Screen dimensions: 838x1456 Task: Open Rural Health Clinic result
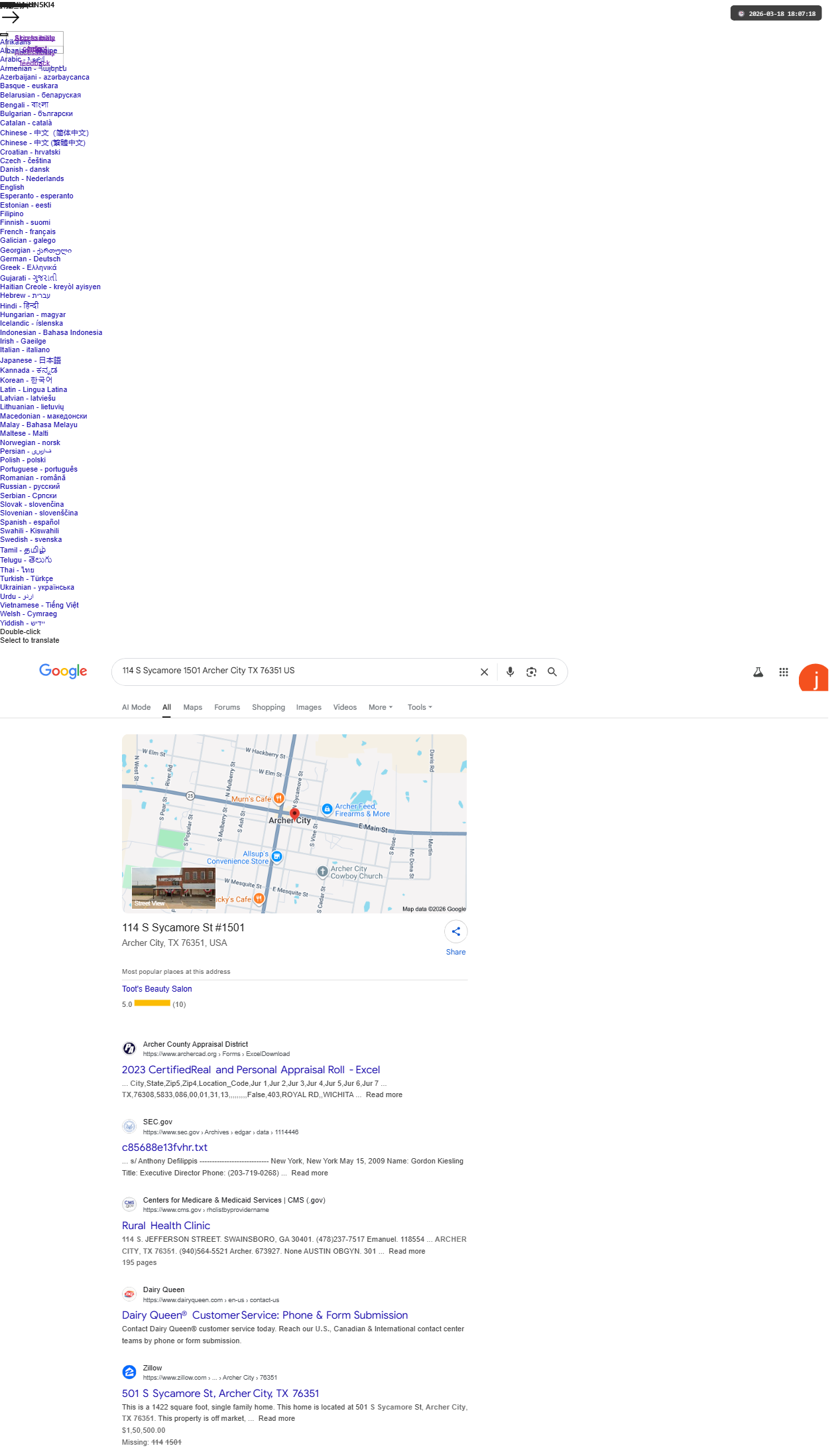pos(166,1225)
